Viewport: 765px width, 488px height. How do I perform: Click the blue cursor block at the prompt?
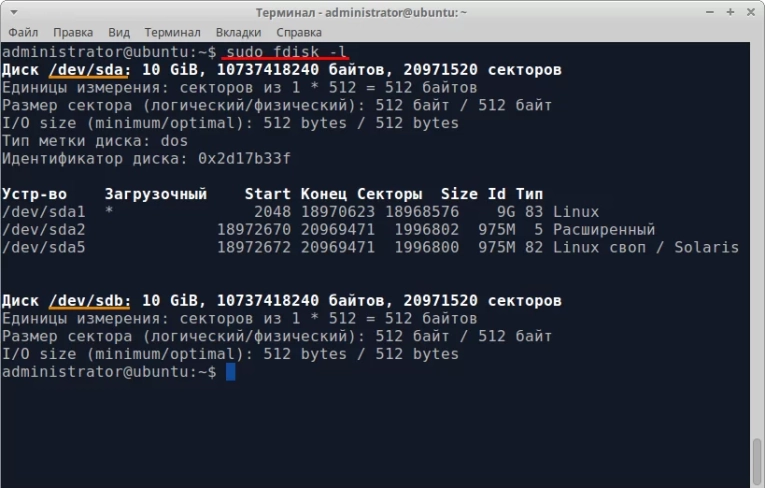pos(230,372)
